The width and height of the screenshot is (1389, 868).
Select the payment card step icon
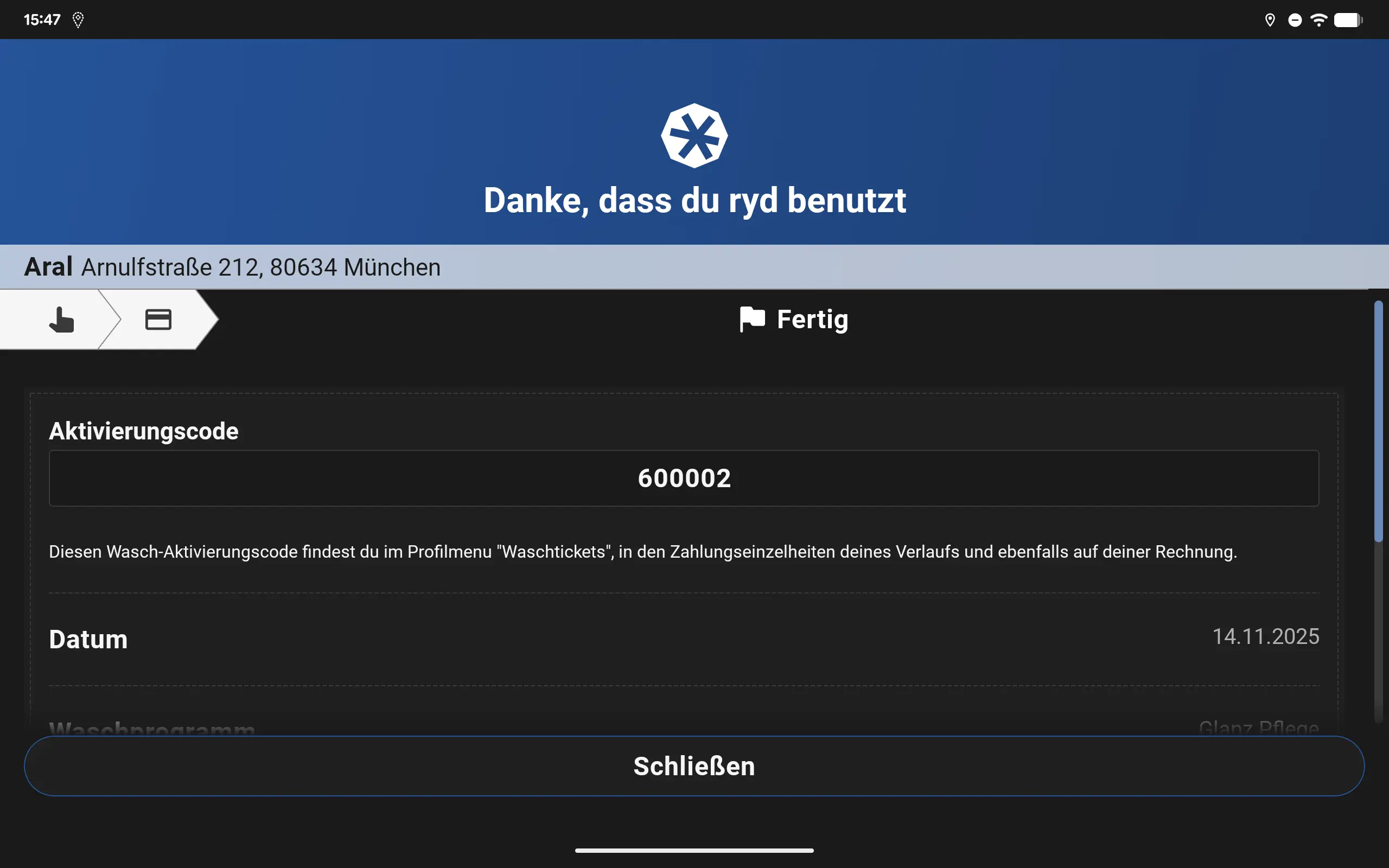pyautogui.click(x=158, y=320)
